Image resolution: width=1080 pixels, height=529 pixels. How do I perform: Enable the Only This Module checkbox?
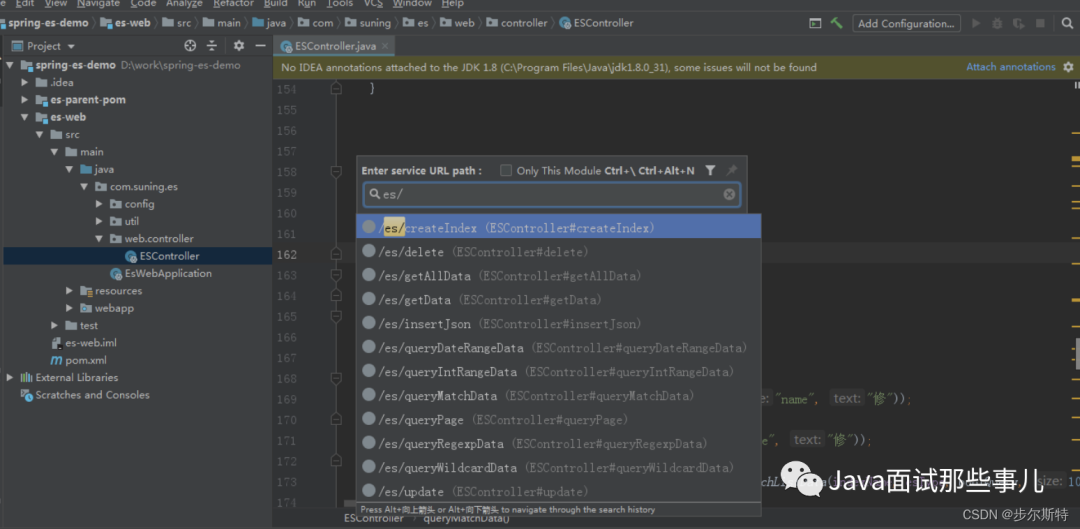(x=506, y=171)
